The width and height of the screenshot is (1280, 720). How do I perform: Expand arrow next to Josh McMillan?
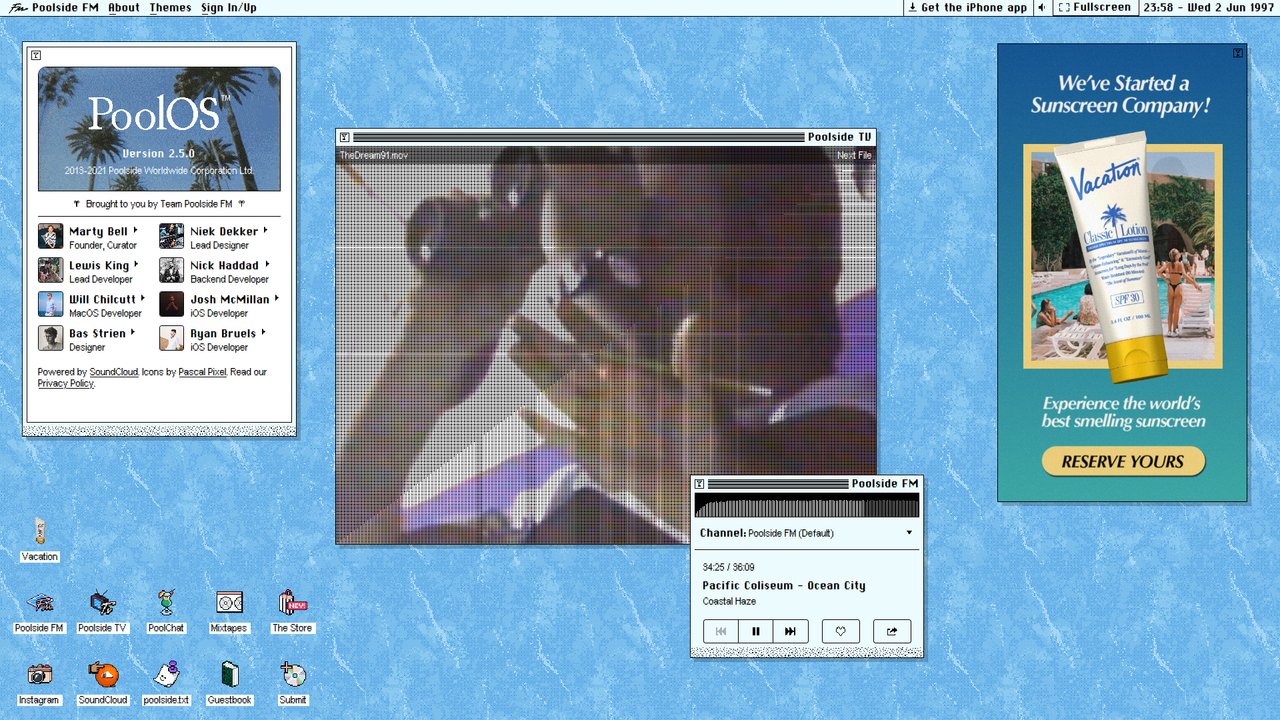(277, 298)
